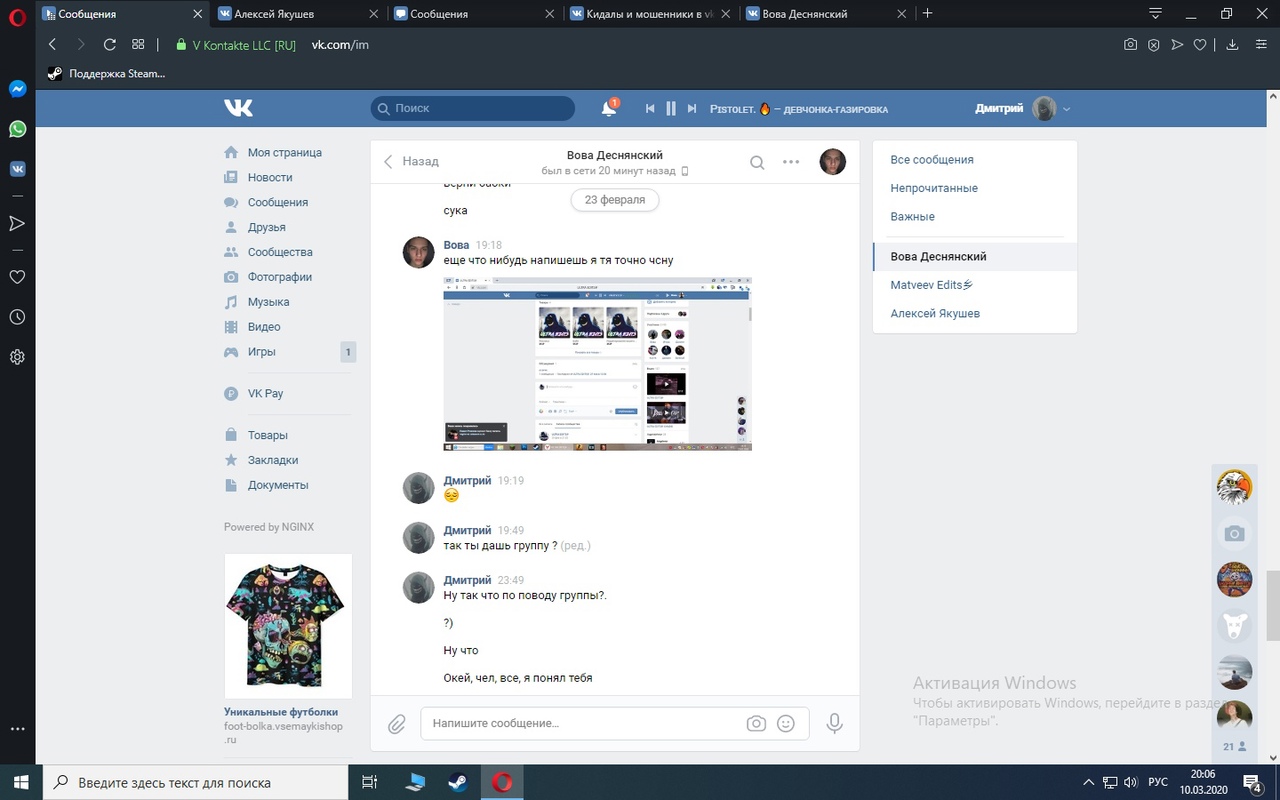Search within the conversation using magnifier icon
The image size is (1280, 800).
coord(757,162)
